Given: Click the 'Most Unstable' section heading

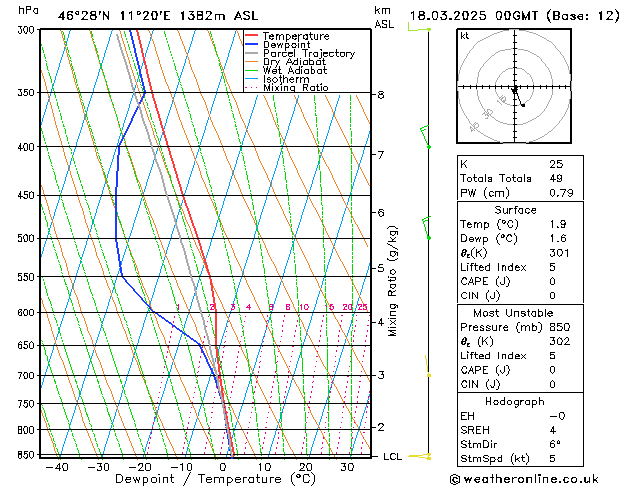Looking at the screenshot, I should tap(513, 313).
